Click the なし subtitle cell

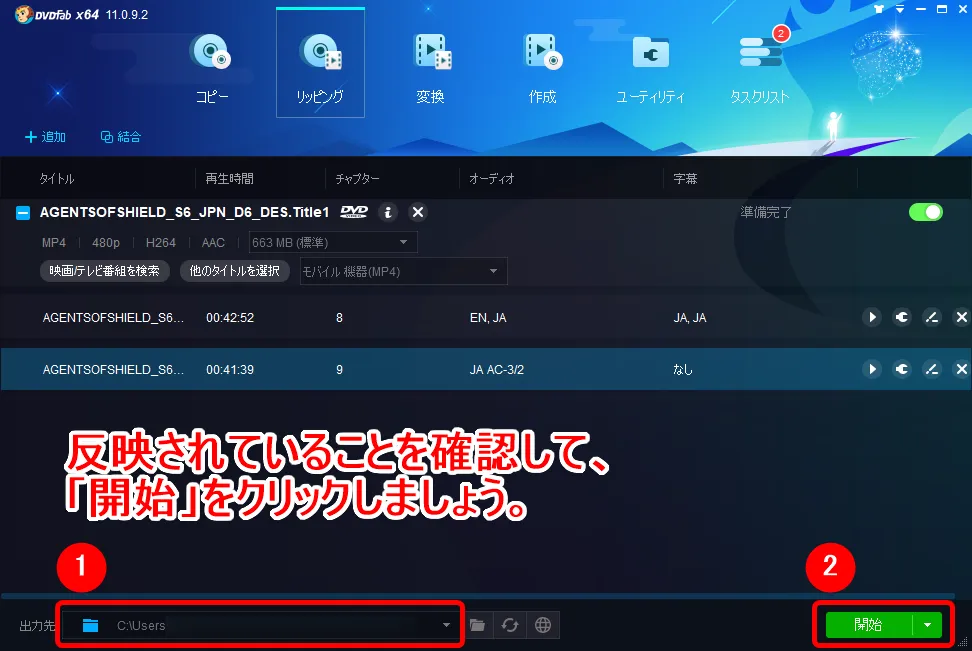point(683,370)
